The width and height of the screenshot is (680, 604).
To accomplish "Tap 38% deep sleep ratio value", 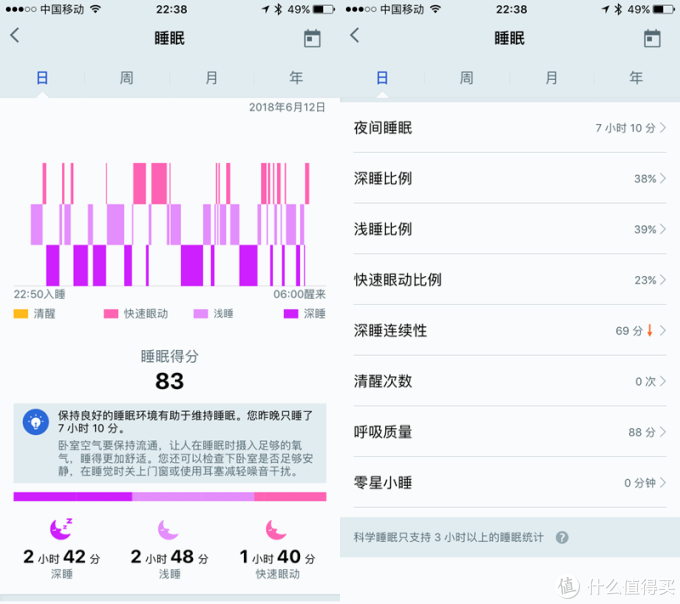I will tap(645, 179).
